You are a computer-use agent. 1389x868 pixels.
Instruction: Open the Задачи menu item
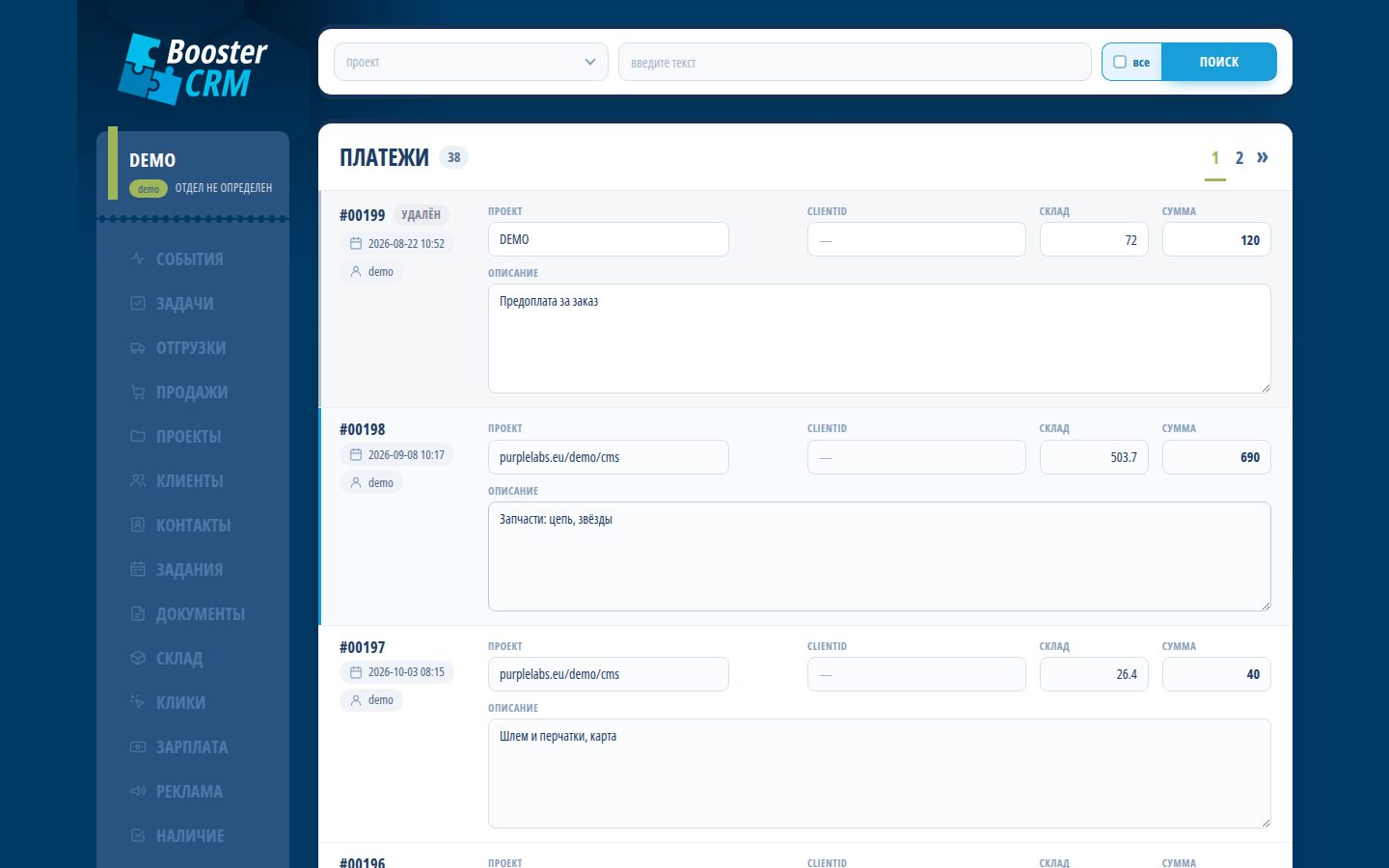pos(185,303)
